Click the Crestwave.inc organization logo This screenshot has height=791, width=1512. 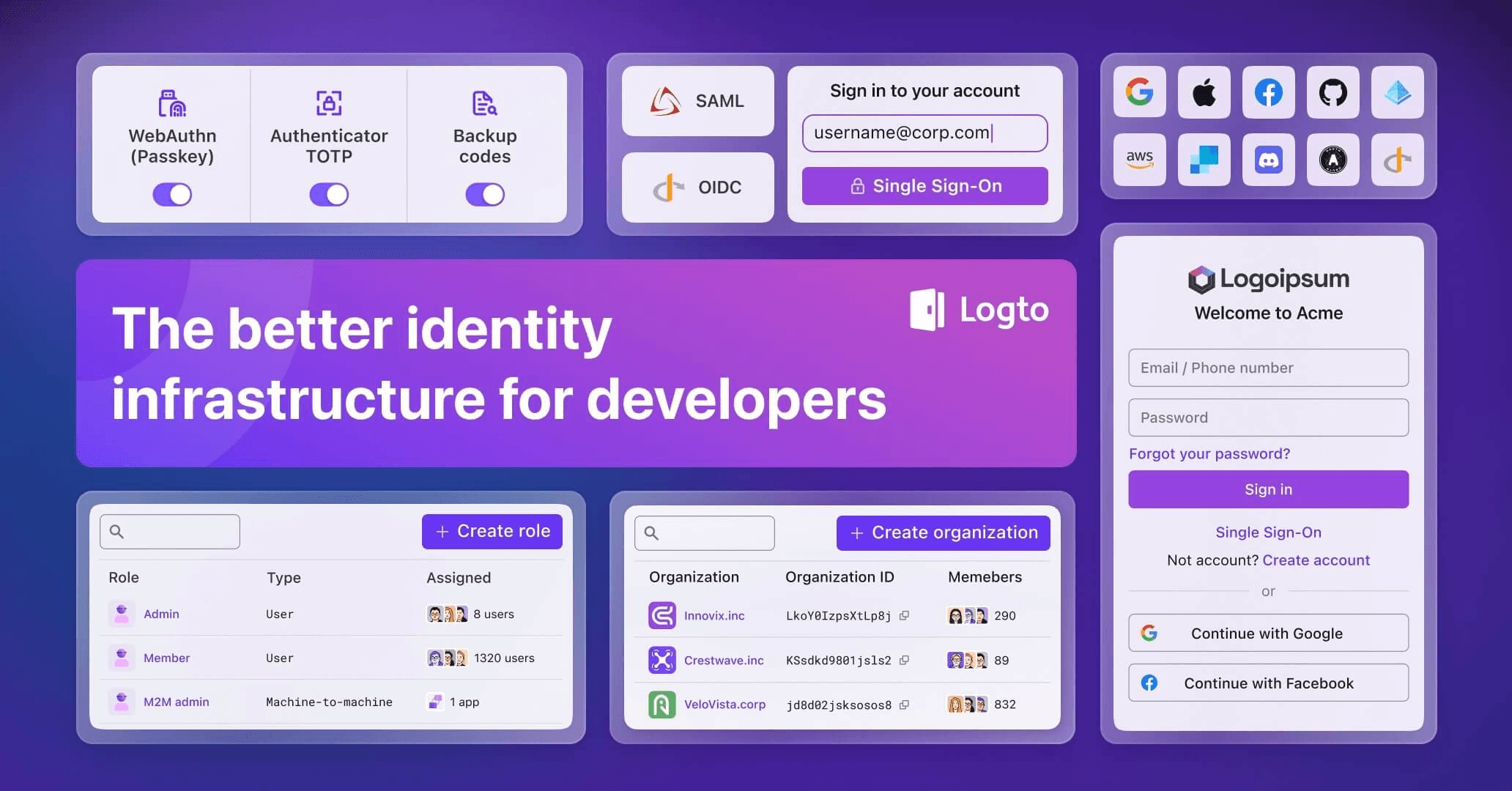point(662,660)
